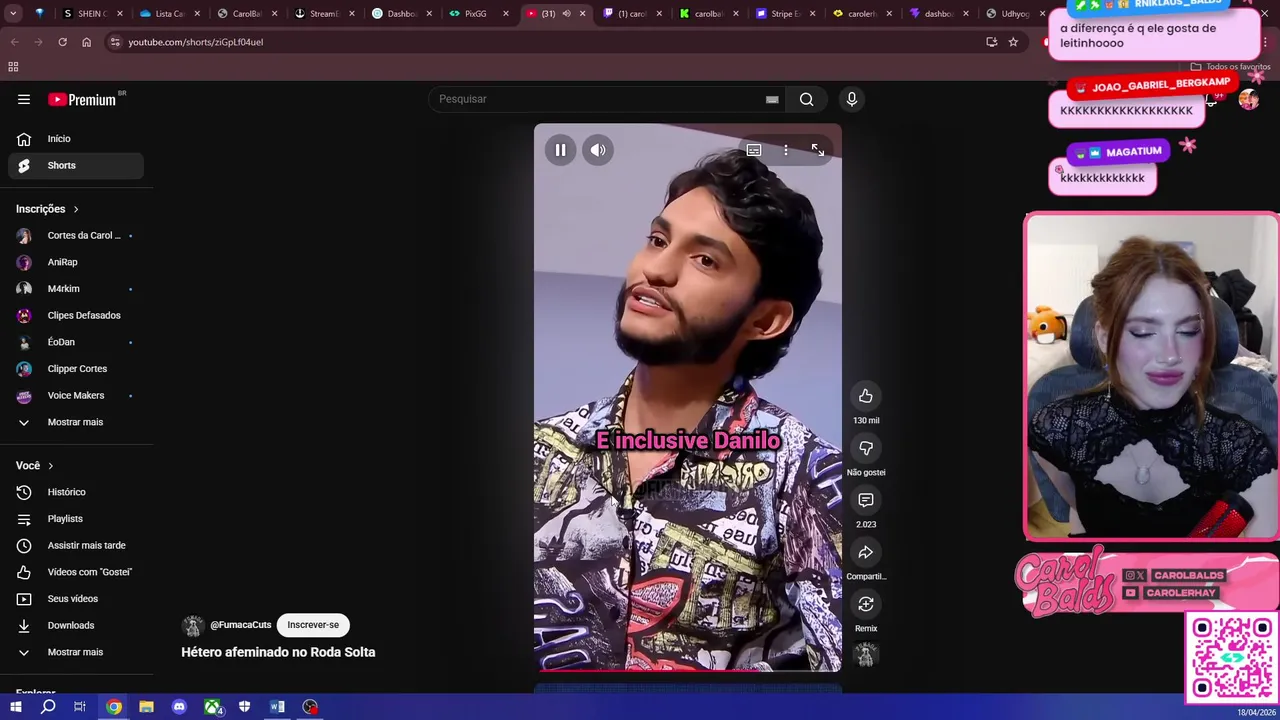Expand Você list with lower Mostrar mais
The image size is (1280, 720).
(76, 652)
